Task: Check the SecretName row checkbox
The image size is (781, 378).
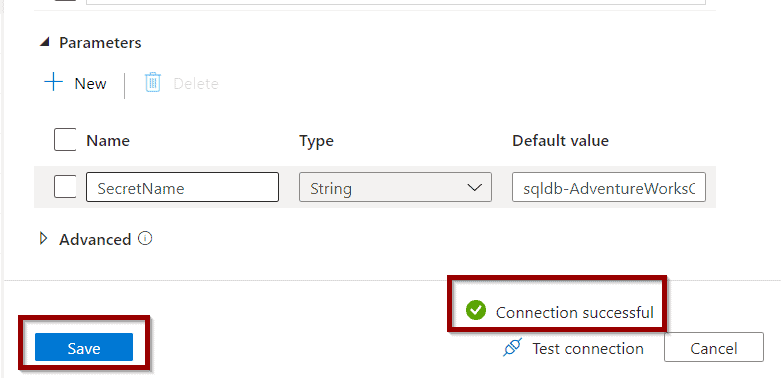Action: pos(65,187)
